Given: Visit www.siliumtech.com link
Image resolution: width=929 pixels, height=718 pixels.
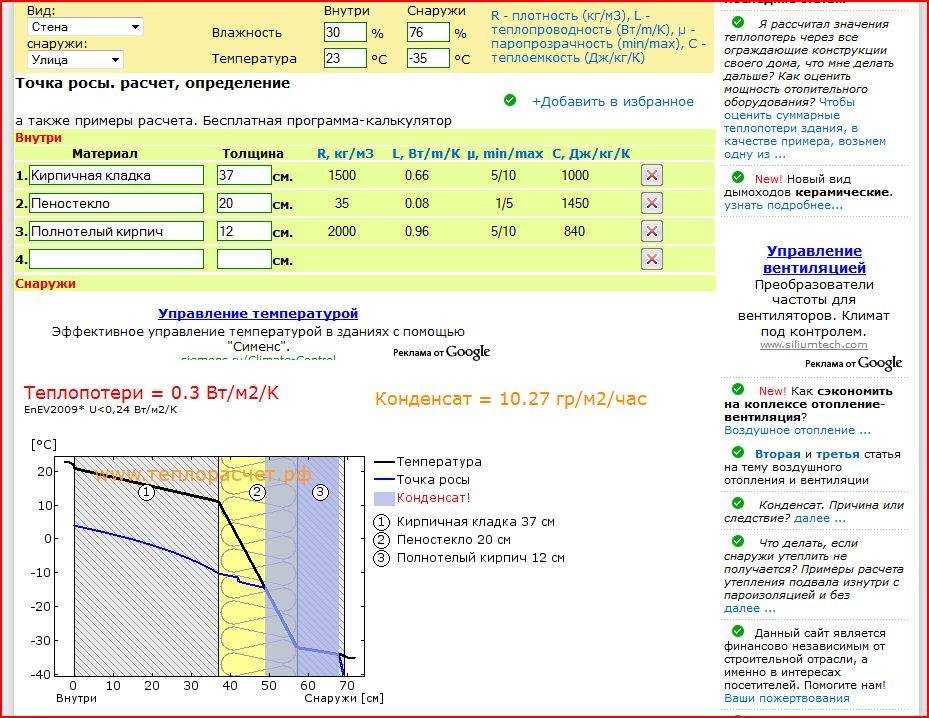Looking at the screenshot, I should pos(813,345).
